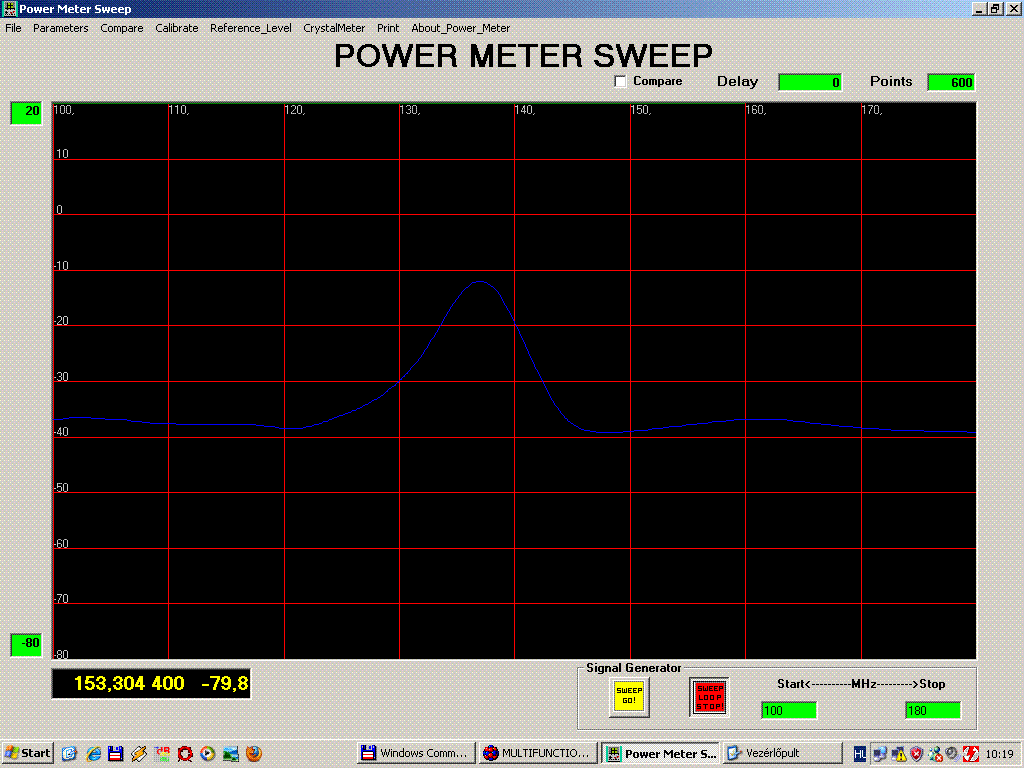Click the -30 level axis label
This screenshot has width=1024, height=768.
(61, 377)
